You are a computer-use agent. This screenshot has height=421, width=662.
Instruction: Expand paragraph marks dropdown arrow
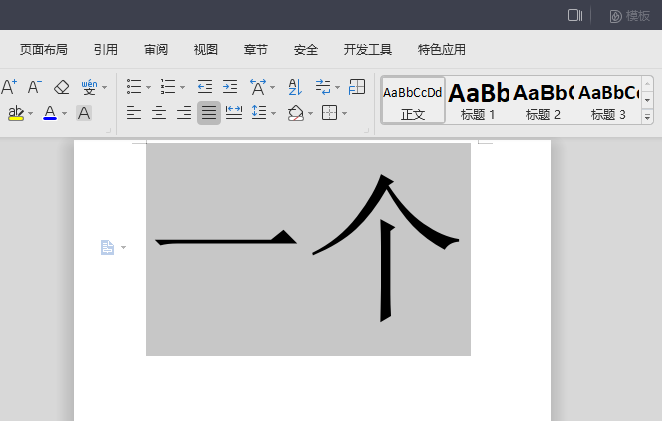point(337,87)
